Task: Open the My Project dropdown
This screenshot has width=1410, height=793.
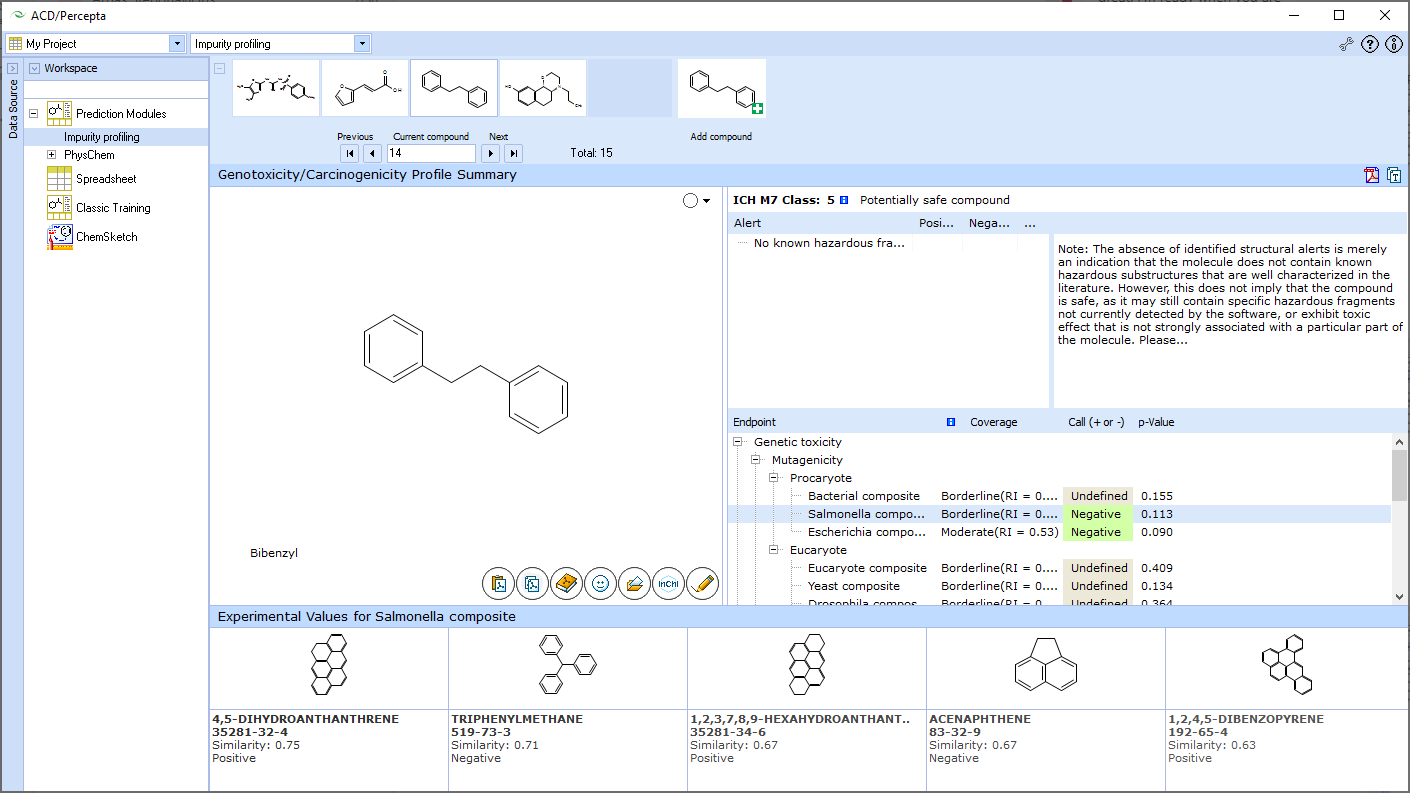Action: tap(177, 44)
